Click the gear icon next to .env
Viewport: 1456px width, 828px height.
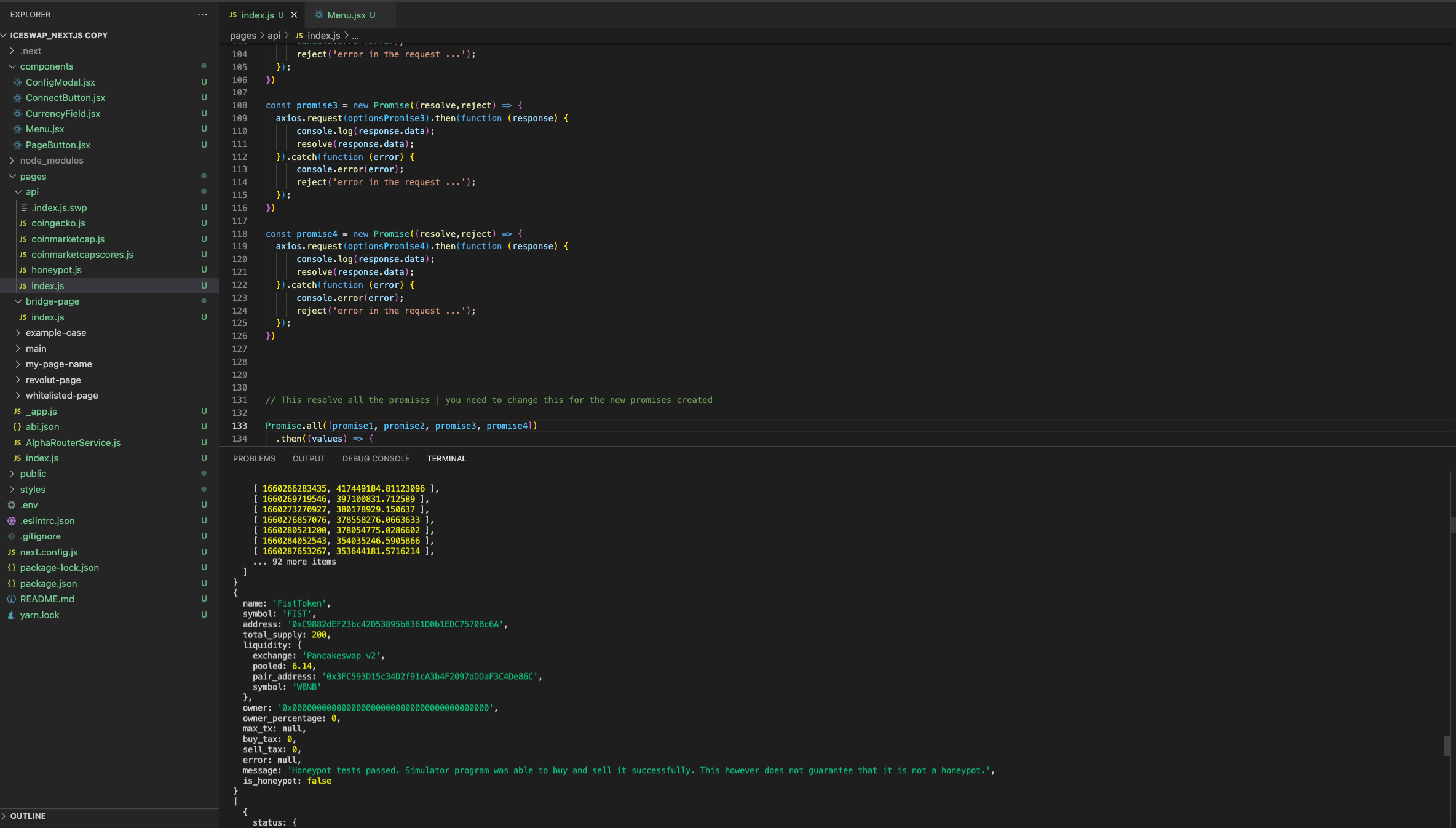click(11, 505)
